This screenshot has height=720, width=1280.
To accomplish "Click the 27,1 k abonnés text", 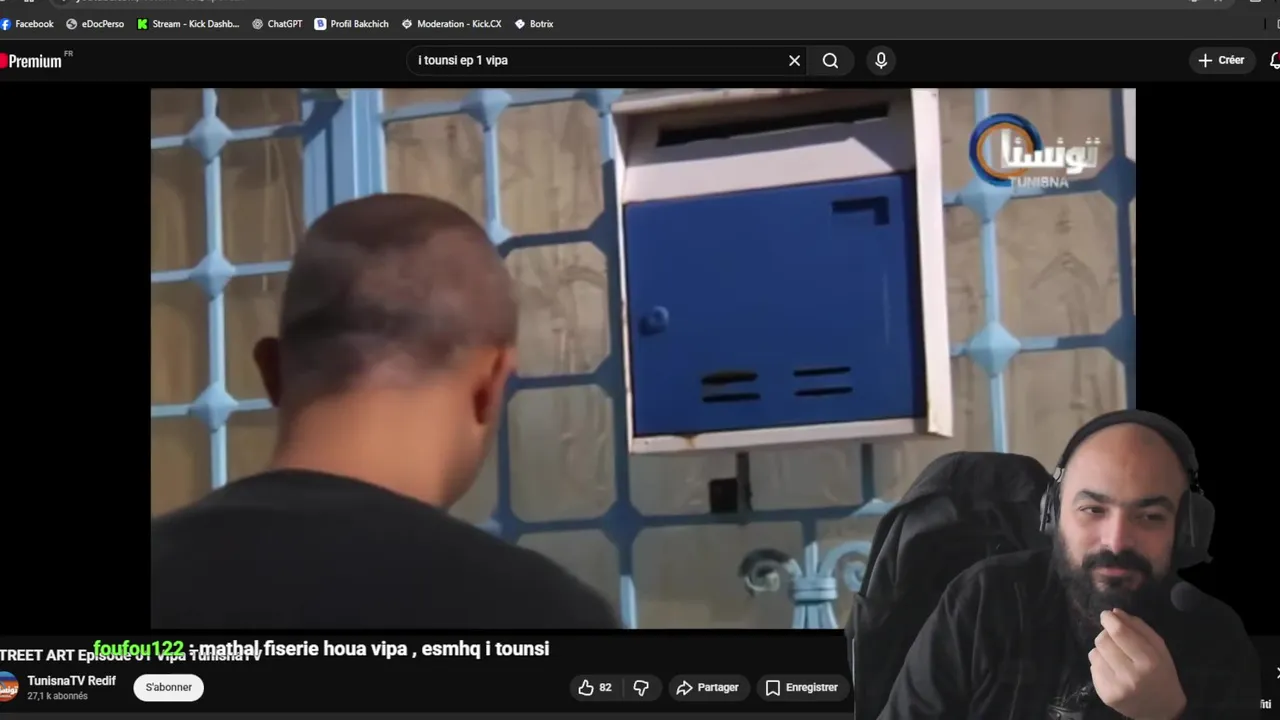I will point(58,696).
